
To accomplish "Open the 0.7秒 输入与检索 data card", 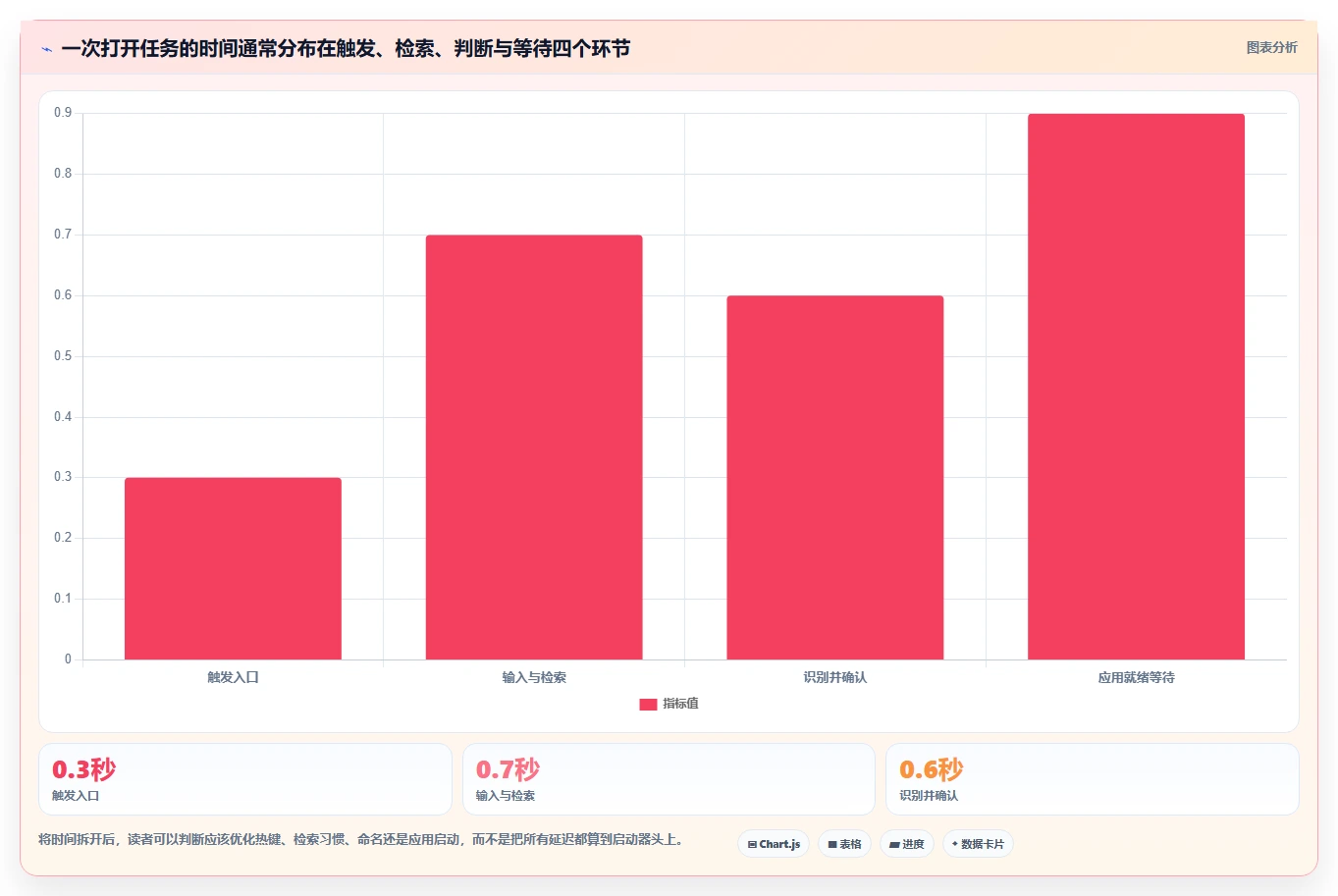I will pos(669,779).
